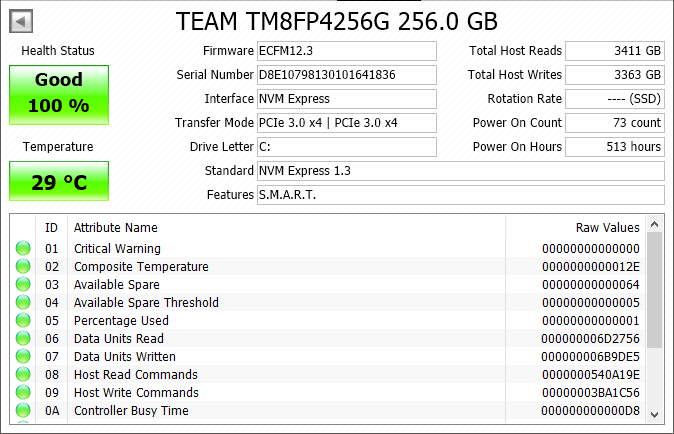Select the Host Read Commands attribute

point(136,375)
